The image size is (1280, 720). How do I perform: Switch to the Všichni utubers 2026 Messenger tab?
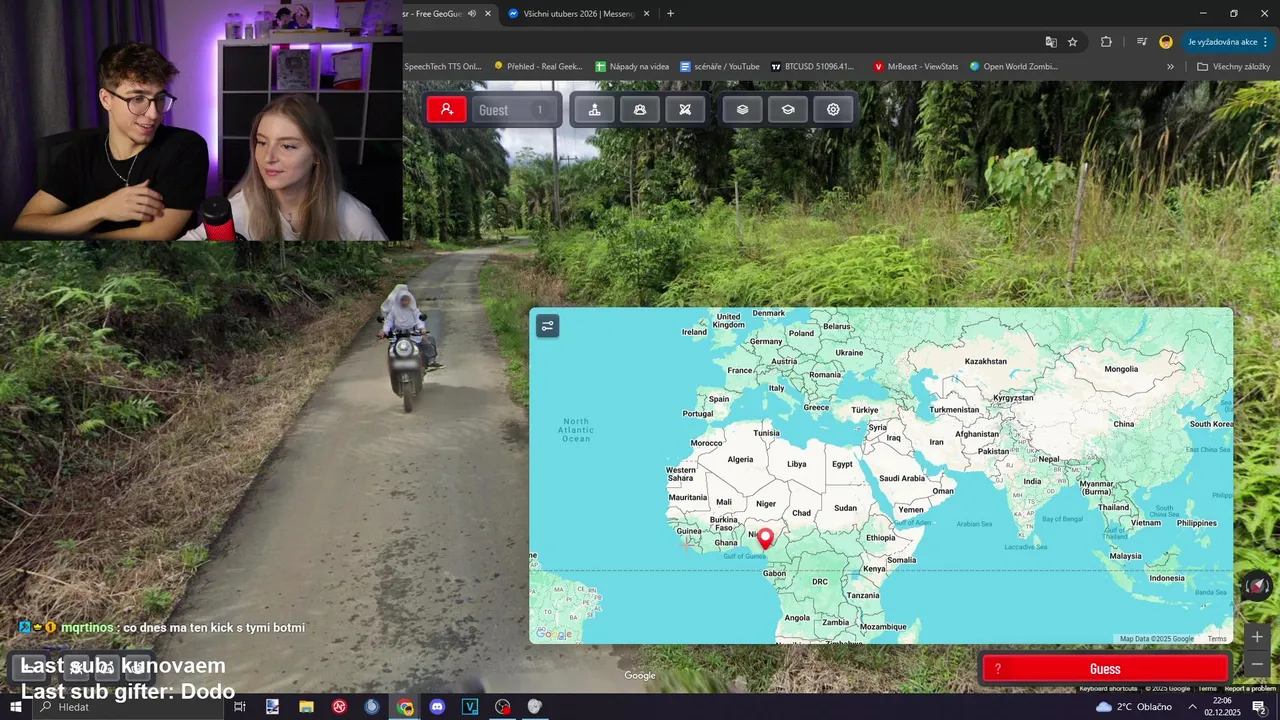[x=578, y=13]
